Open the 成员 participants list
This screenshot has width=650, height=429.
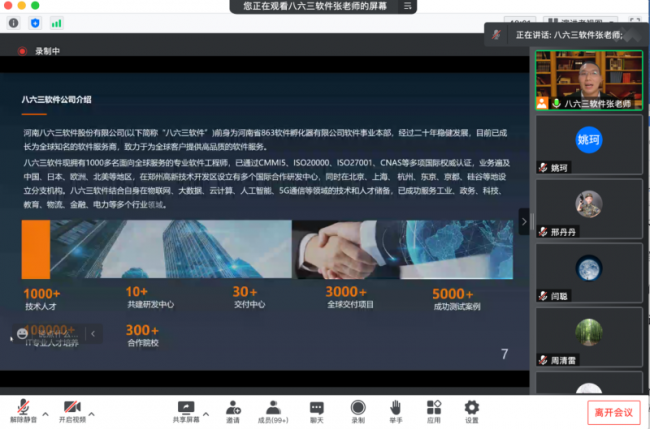(272, 408)
